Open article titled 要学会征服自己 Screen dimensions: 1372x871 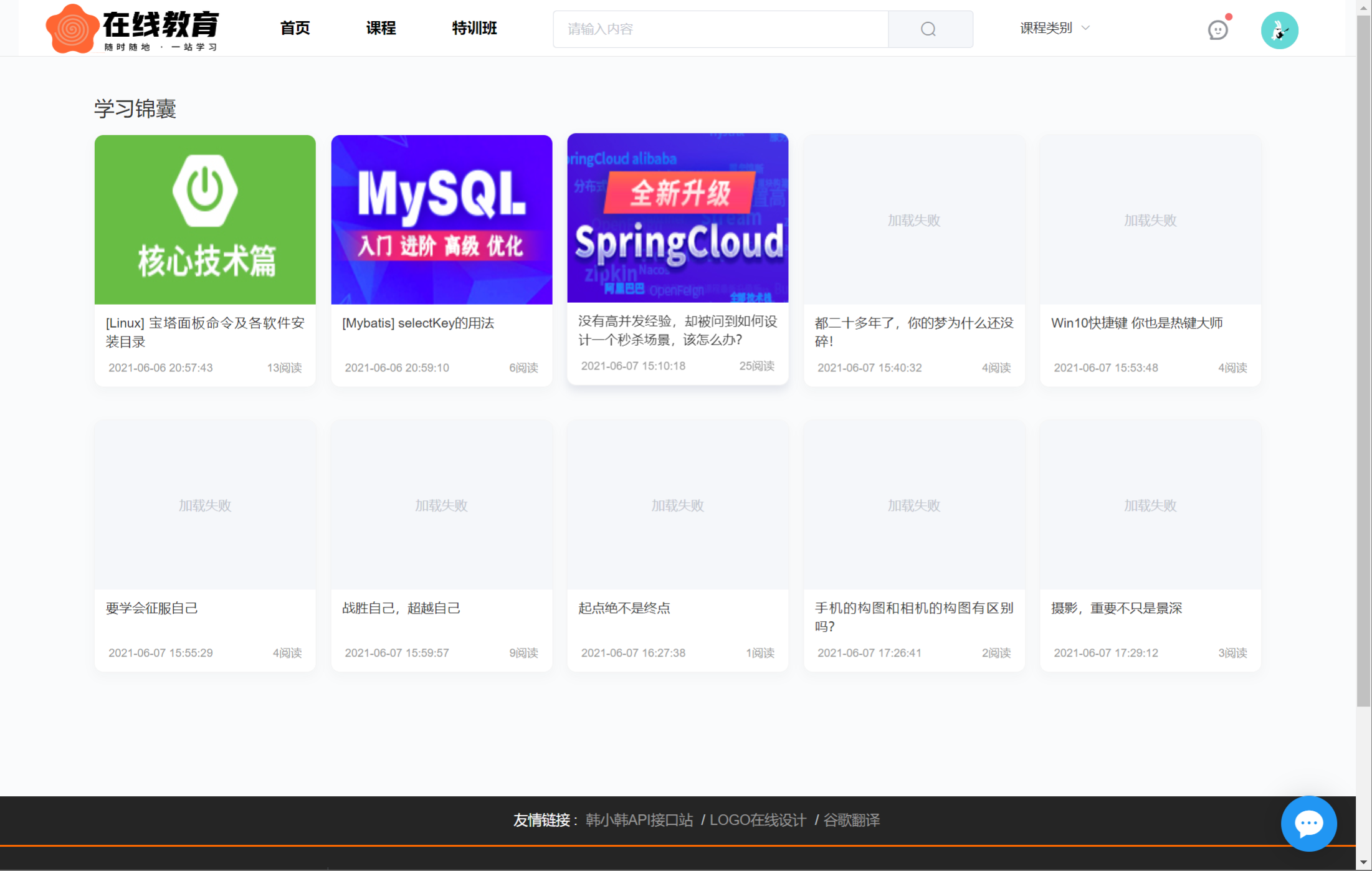pyautogui.click(x=152, y=608)
